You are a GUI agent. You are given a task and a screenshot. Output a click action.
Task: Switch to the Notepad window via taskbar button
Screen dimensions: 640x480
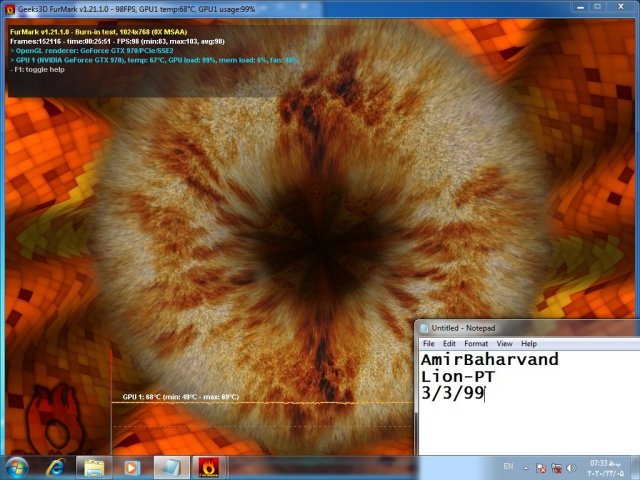[172, 467]
